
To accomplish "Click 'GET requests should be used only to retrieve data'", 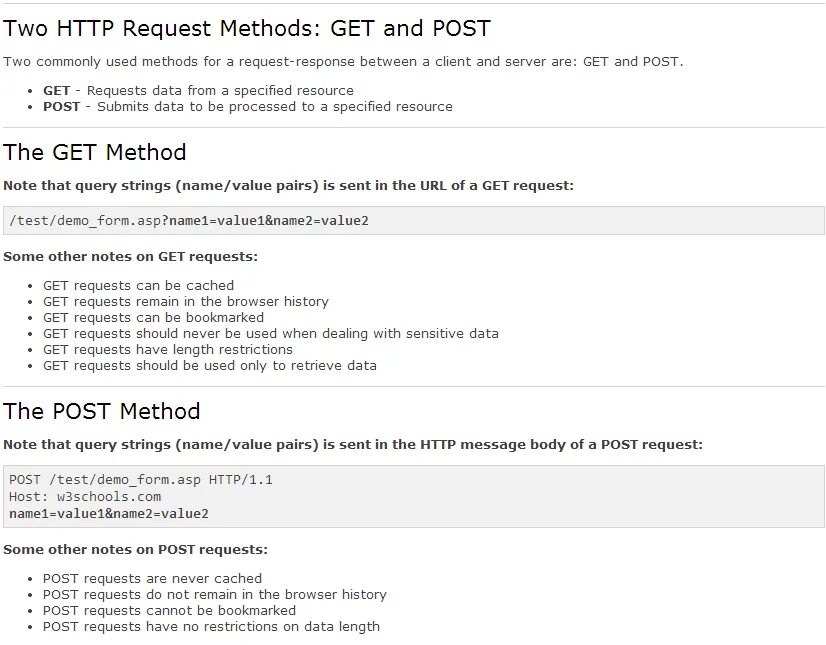I will pos(210,366).
